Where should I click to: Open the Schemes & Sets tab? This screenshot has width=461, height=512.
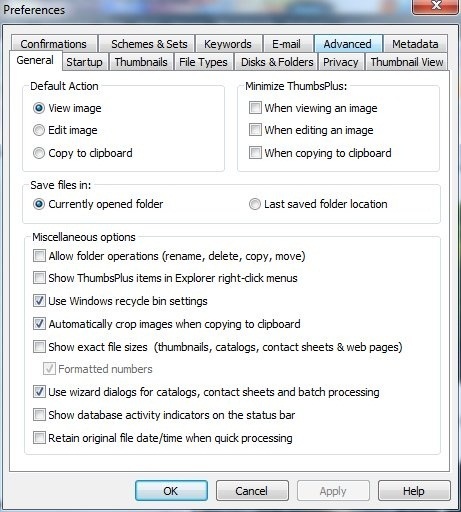click(x=149, y=44)
